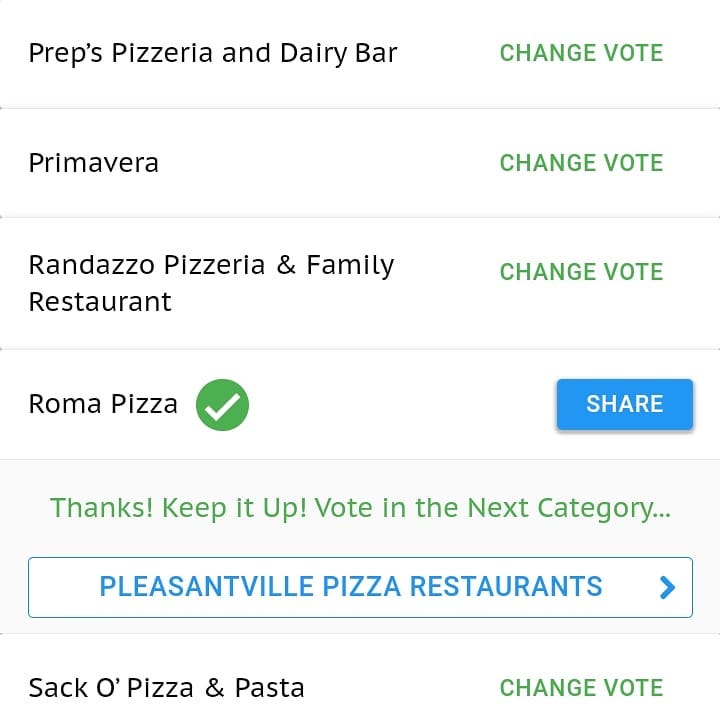Click the chevron arrow in Pleasantville button
Screen dimensions: 720x720
[x=667, y=587]
